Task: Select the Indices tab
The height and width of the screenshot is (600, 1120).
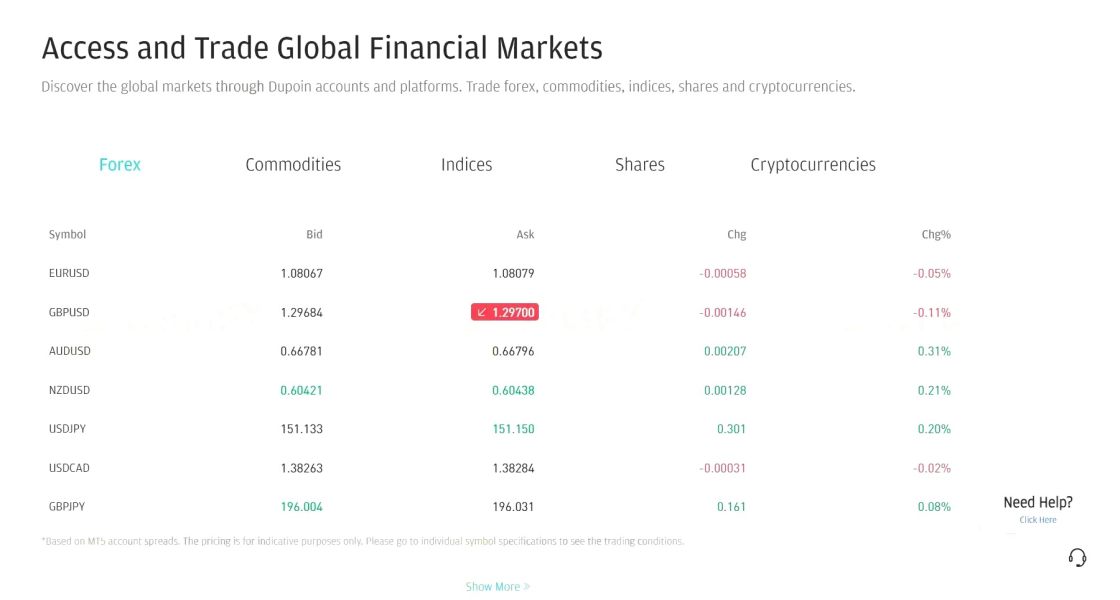Action: point(466,165)
